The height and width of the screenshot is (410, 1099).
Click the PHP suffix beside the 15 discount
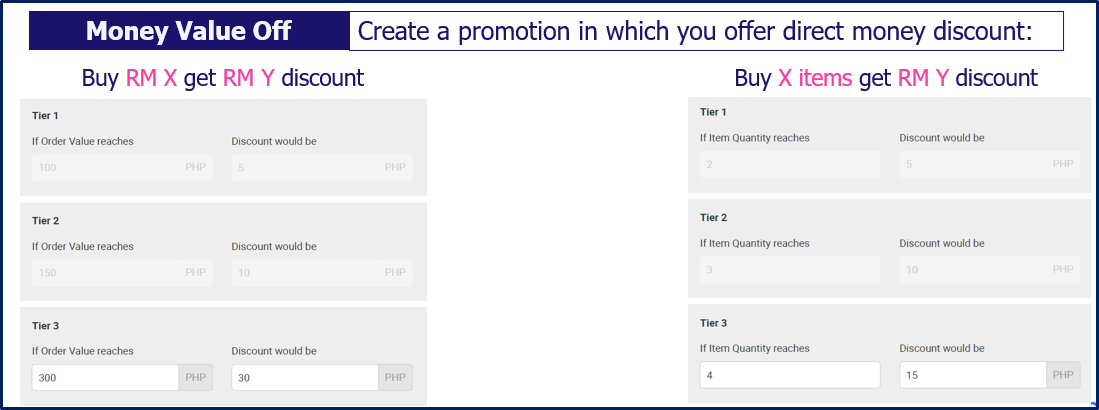click(1062, 375)
